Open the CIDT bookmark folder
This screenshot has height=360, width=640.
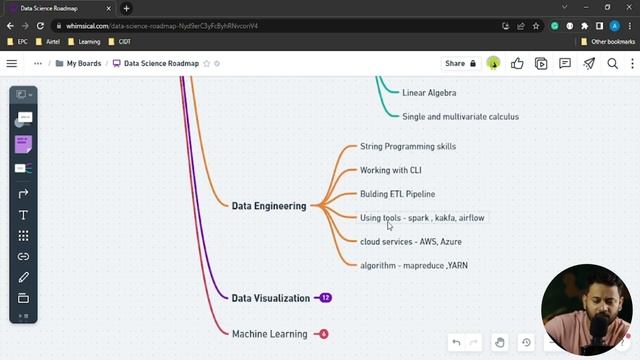tap(120, 42)
